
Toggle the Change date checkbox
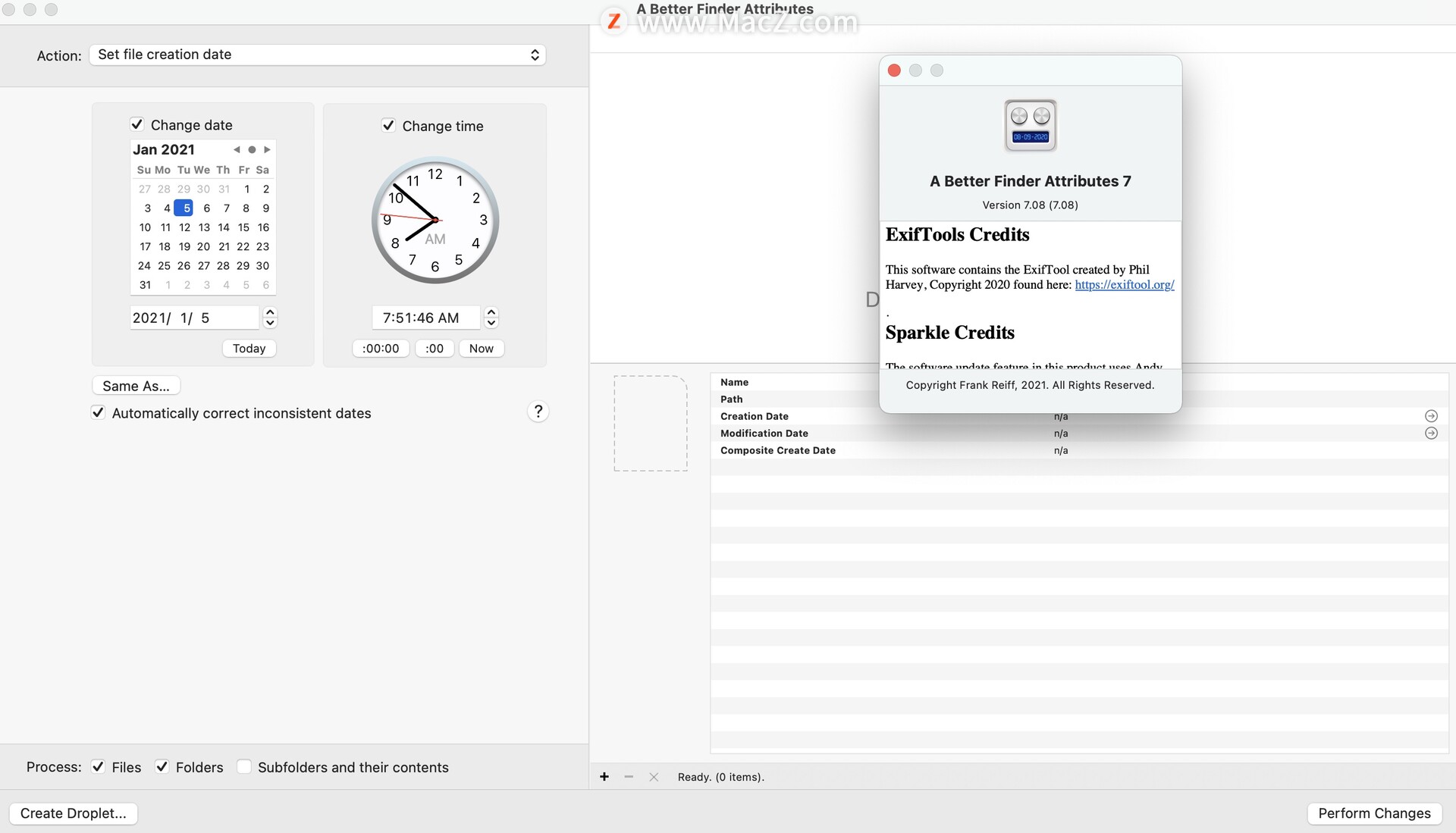137,124
